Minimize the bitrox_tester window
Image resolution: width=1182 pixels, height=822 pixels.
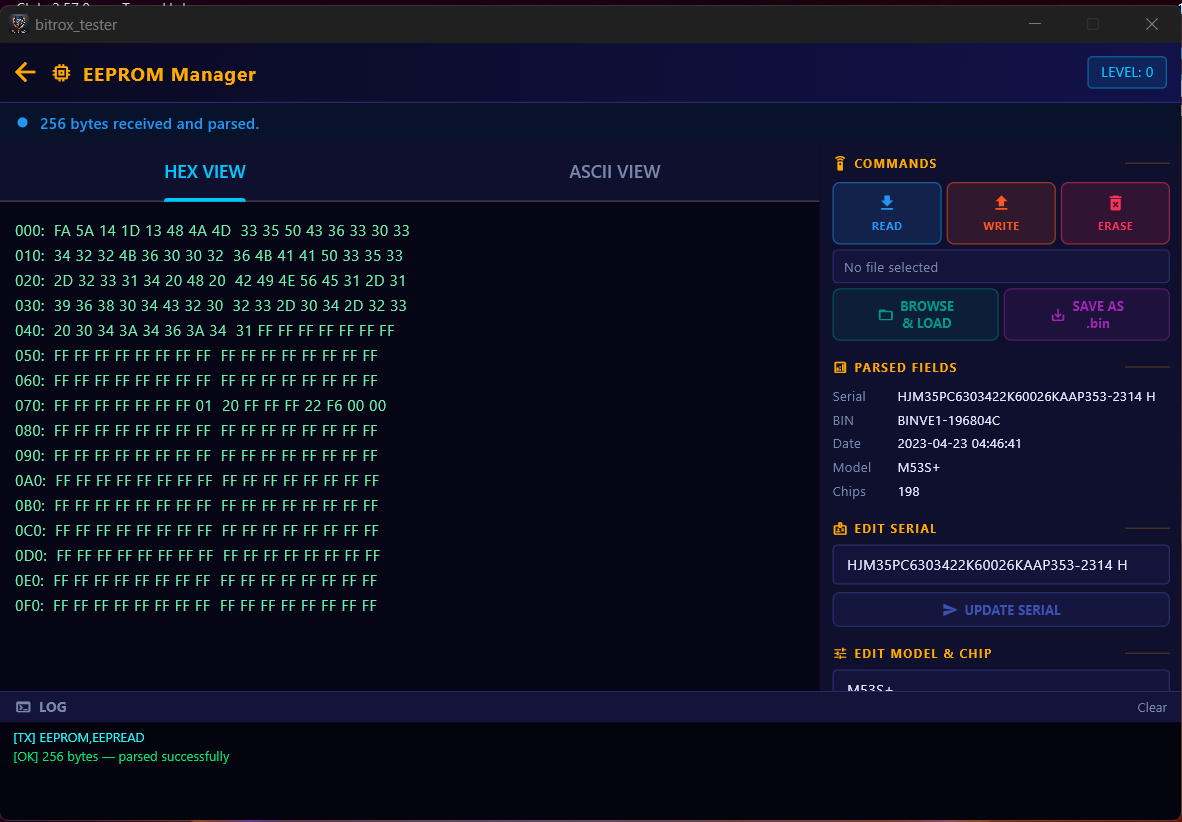[x=1035, y=24]
